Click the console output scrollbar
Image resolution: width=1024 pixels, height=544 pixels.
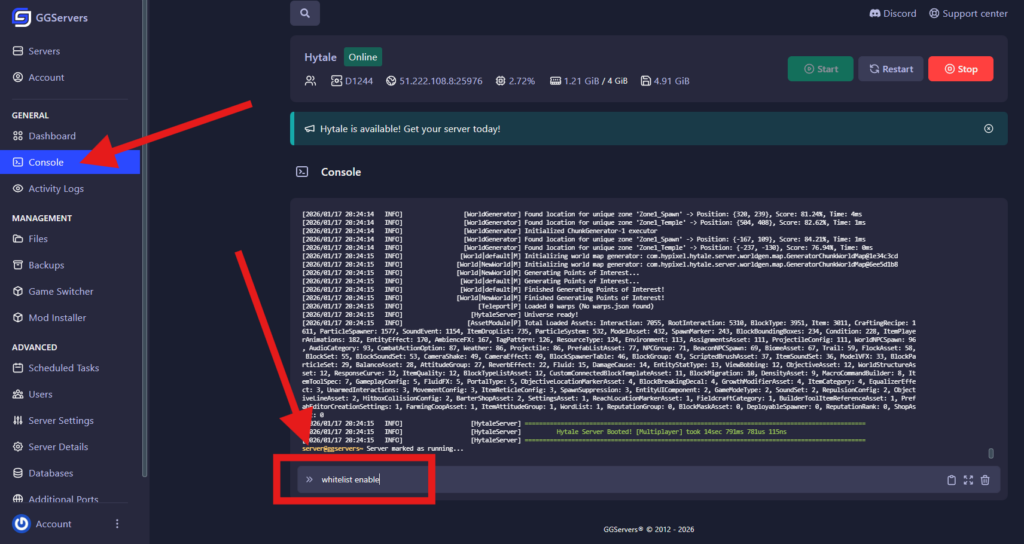[991, 453]
